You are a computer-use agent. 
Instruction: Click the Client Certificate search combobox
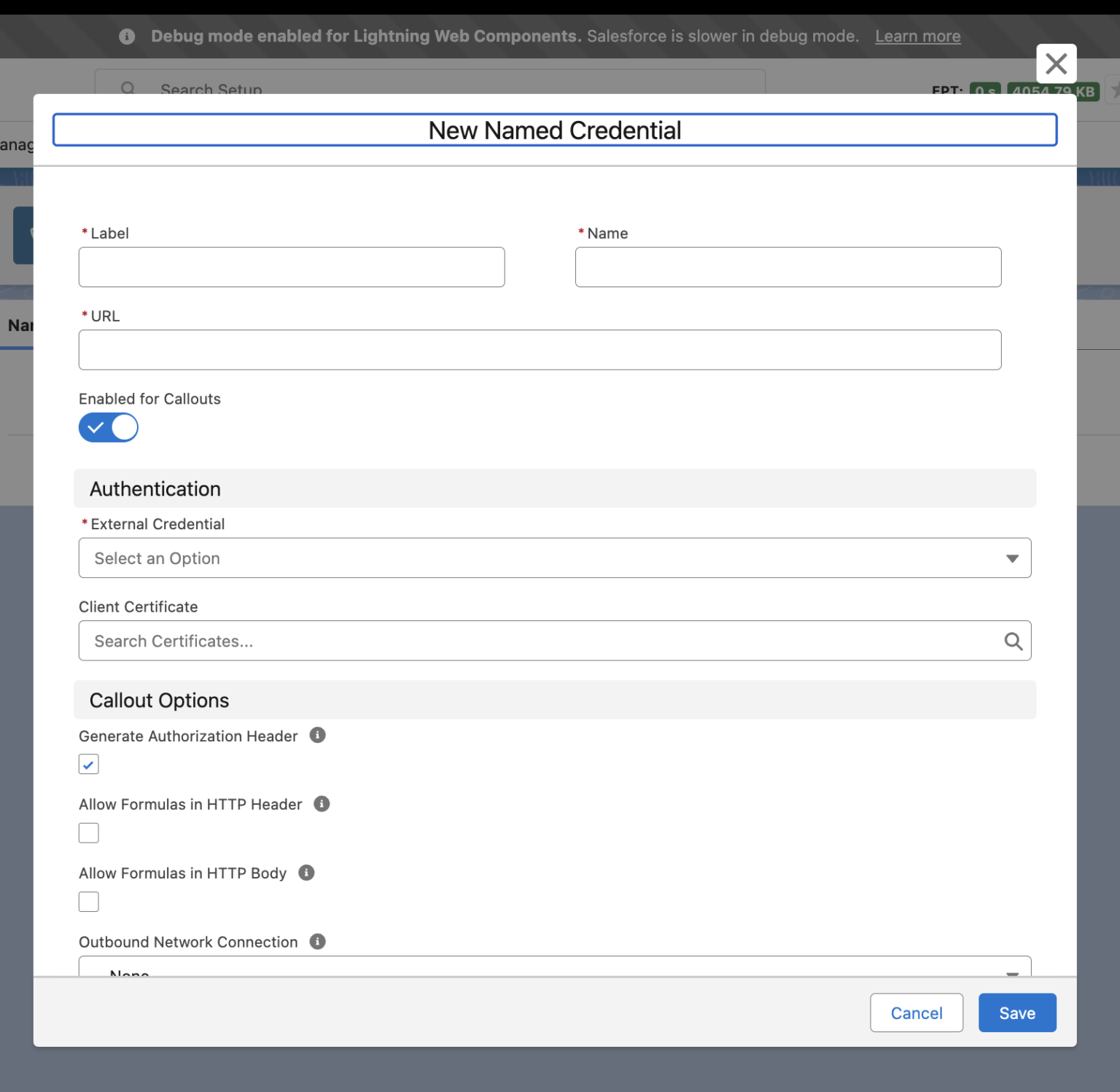[554, 641]
